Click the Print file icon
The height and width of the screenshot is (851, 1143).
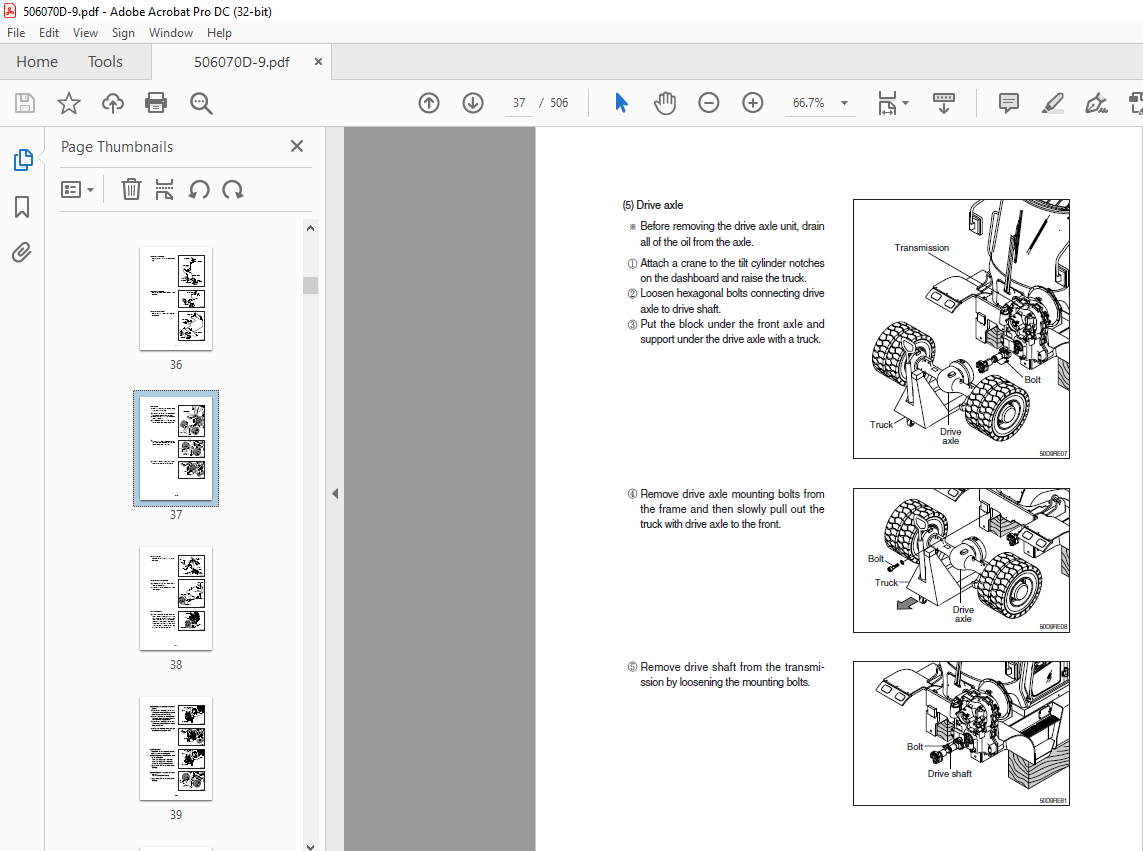pos(156,103)
